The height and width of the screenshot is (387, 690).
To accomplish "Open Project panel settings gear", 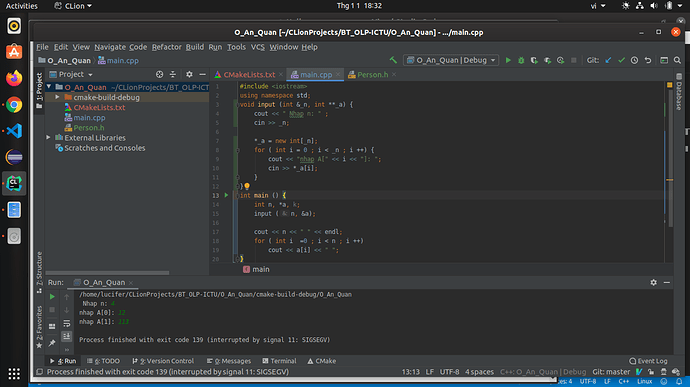I will click(x=189, y=74).
